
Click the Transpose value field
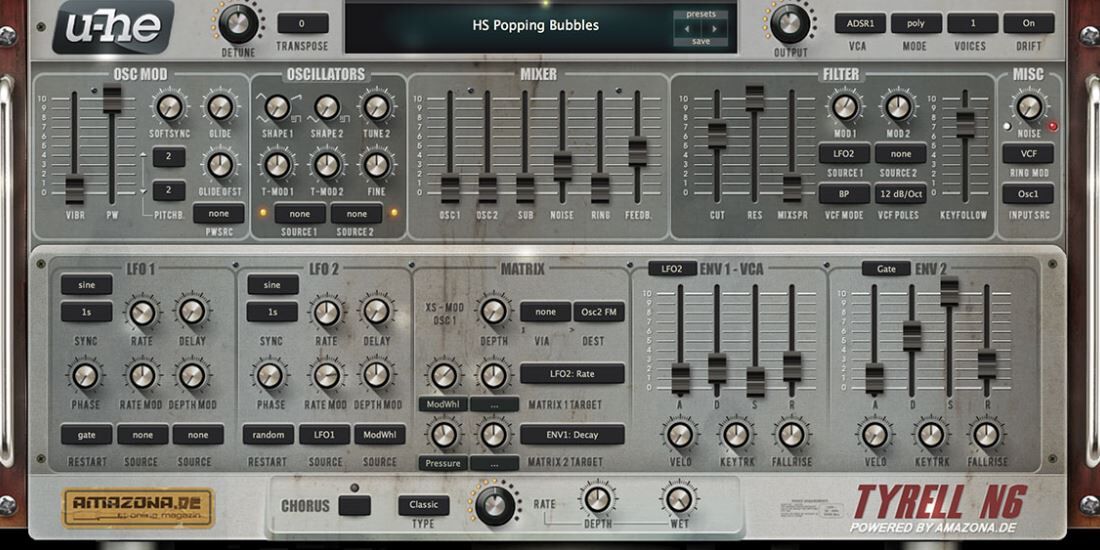point(302,23)
